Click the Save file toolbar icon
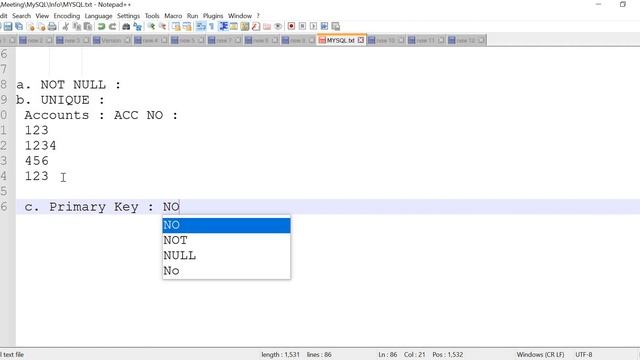Screen dimensions: 640x360 (8, 27)
